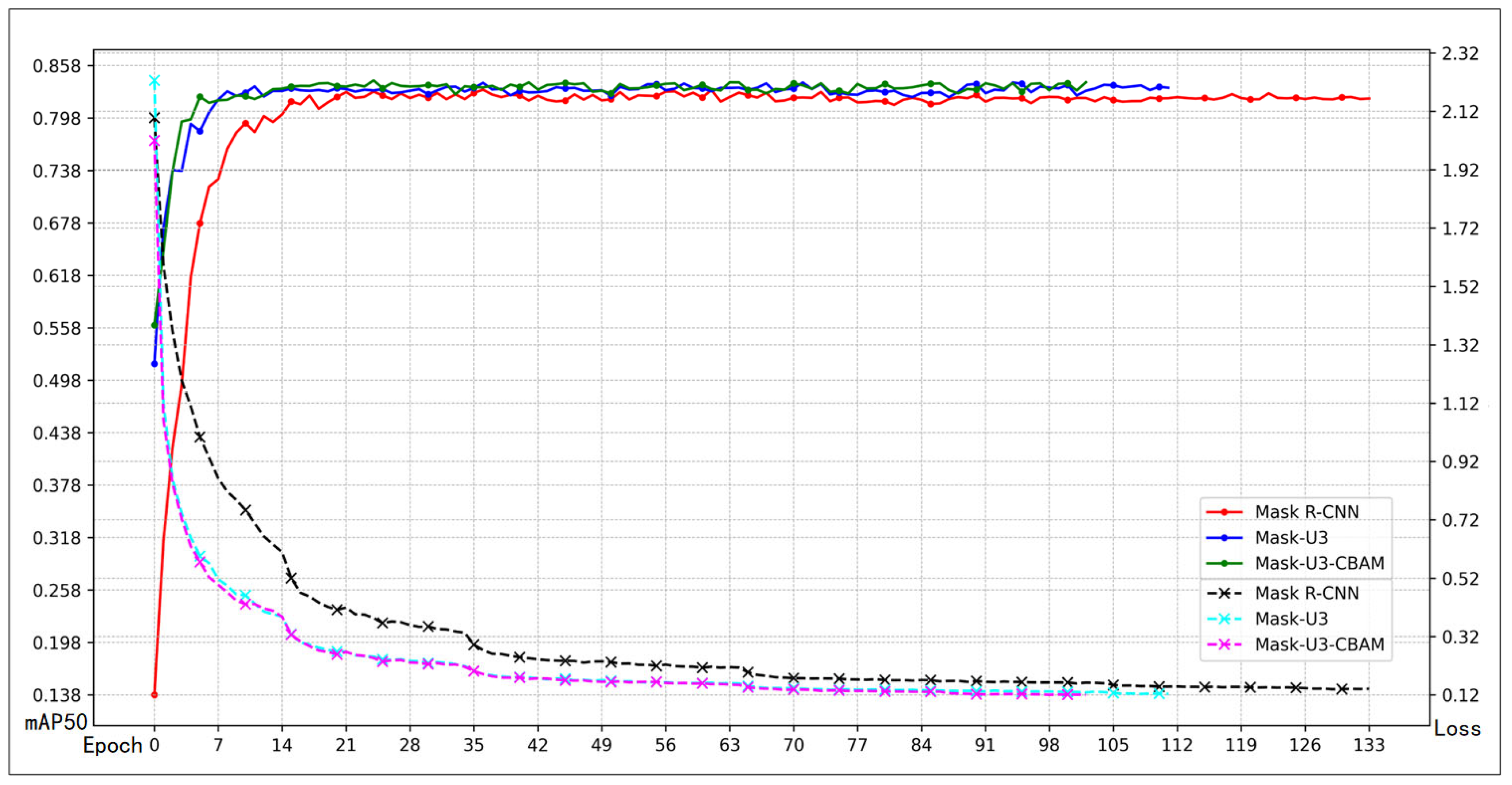Click the 0.318 tick on the mAP50 axis
This screenshot has width=1512, height=785.
[x=57, y=538]
